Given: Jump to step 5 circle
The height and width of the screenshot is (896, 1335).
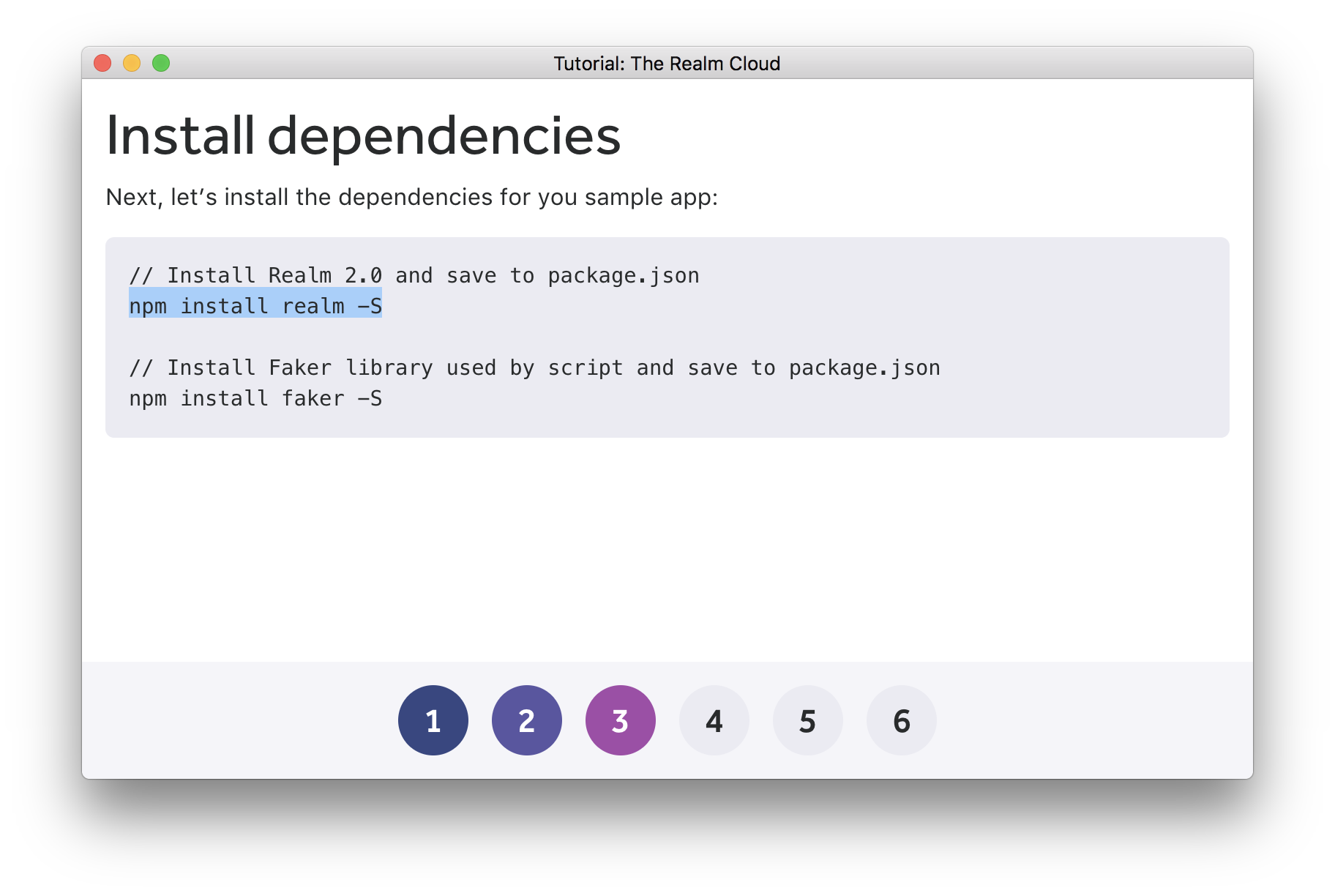Looking at the screenshot, I should [807, 720].
